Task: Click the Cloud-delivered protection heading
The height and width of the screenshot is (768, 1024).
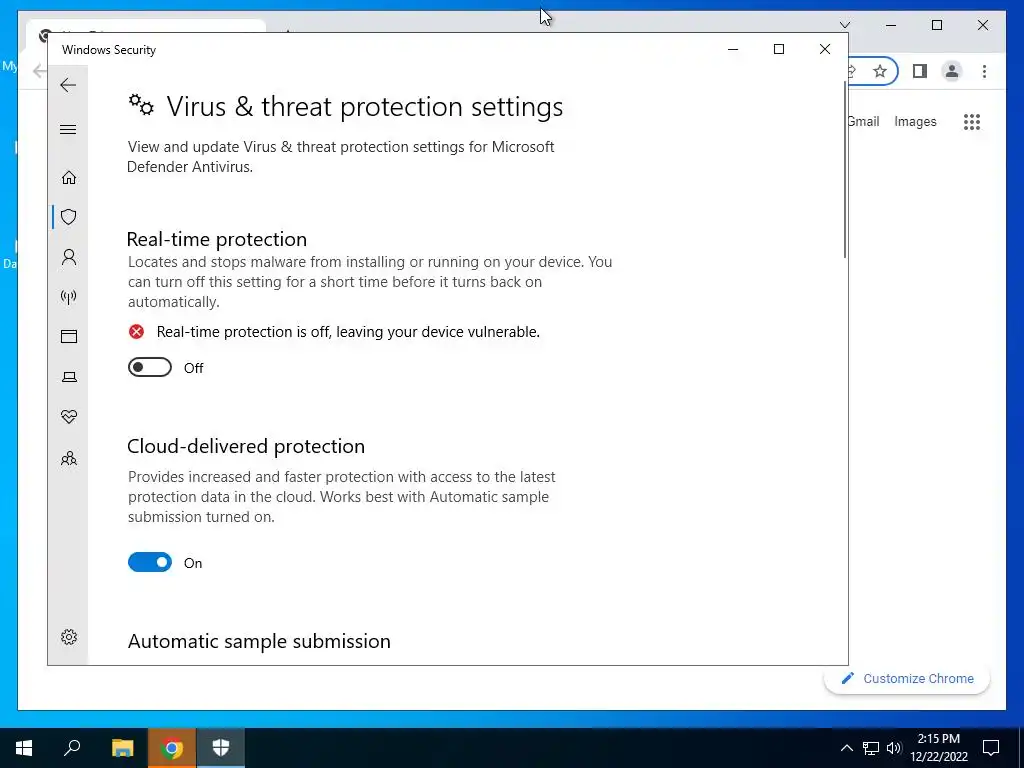Action: click(x=246, y=446)
